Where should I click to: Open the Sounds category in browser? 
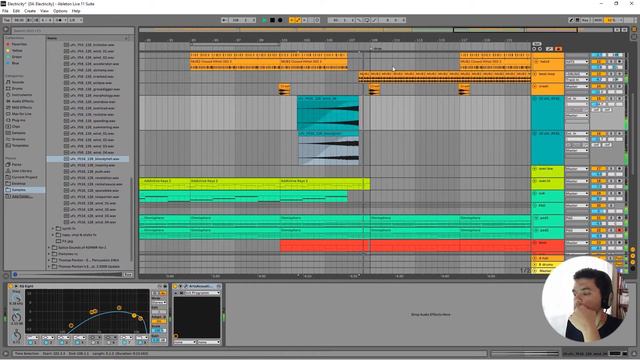(18, 82)
